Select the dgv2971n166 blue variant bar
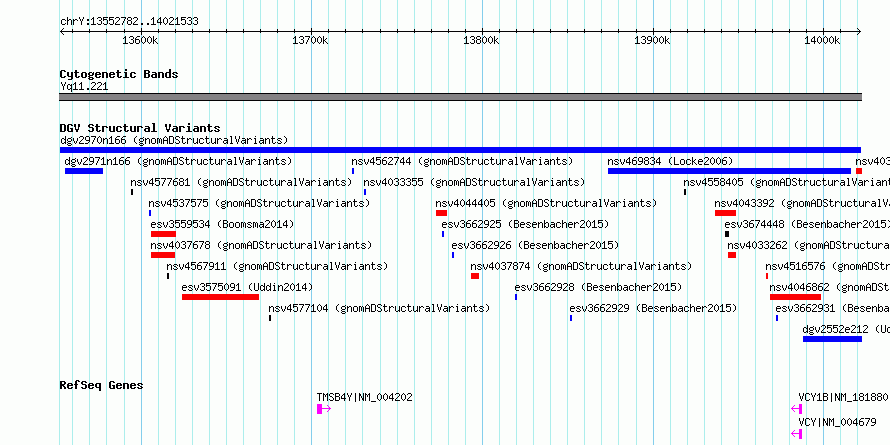 (x=84, y=171)
